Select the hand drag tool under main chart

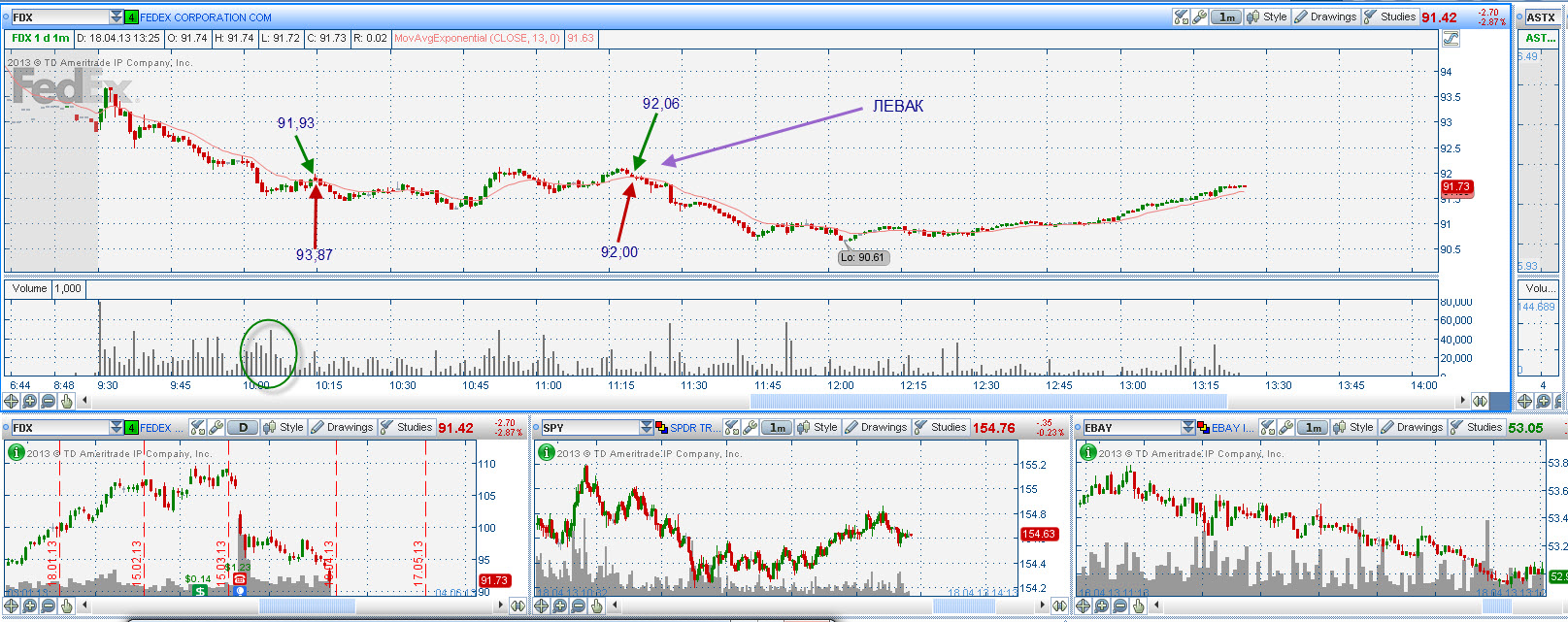pos(66,401)
